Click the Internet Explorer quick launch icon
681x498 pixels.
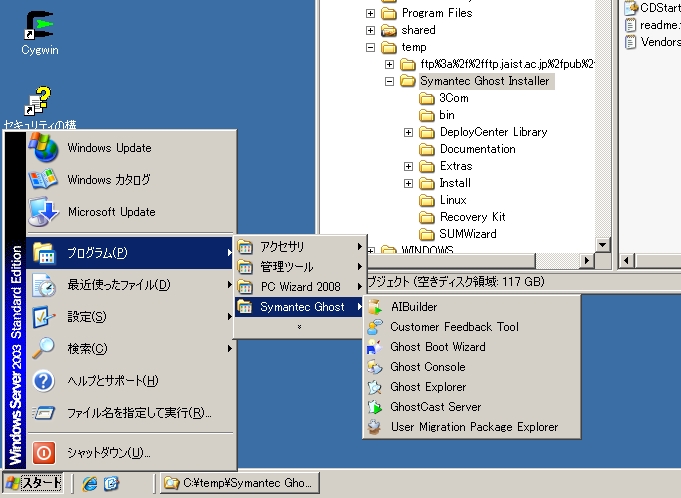pos(91,484)
